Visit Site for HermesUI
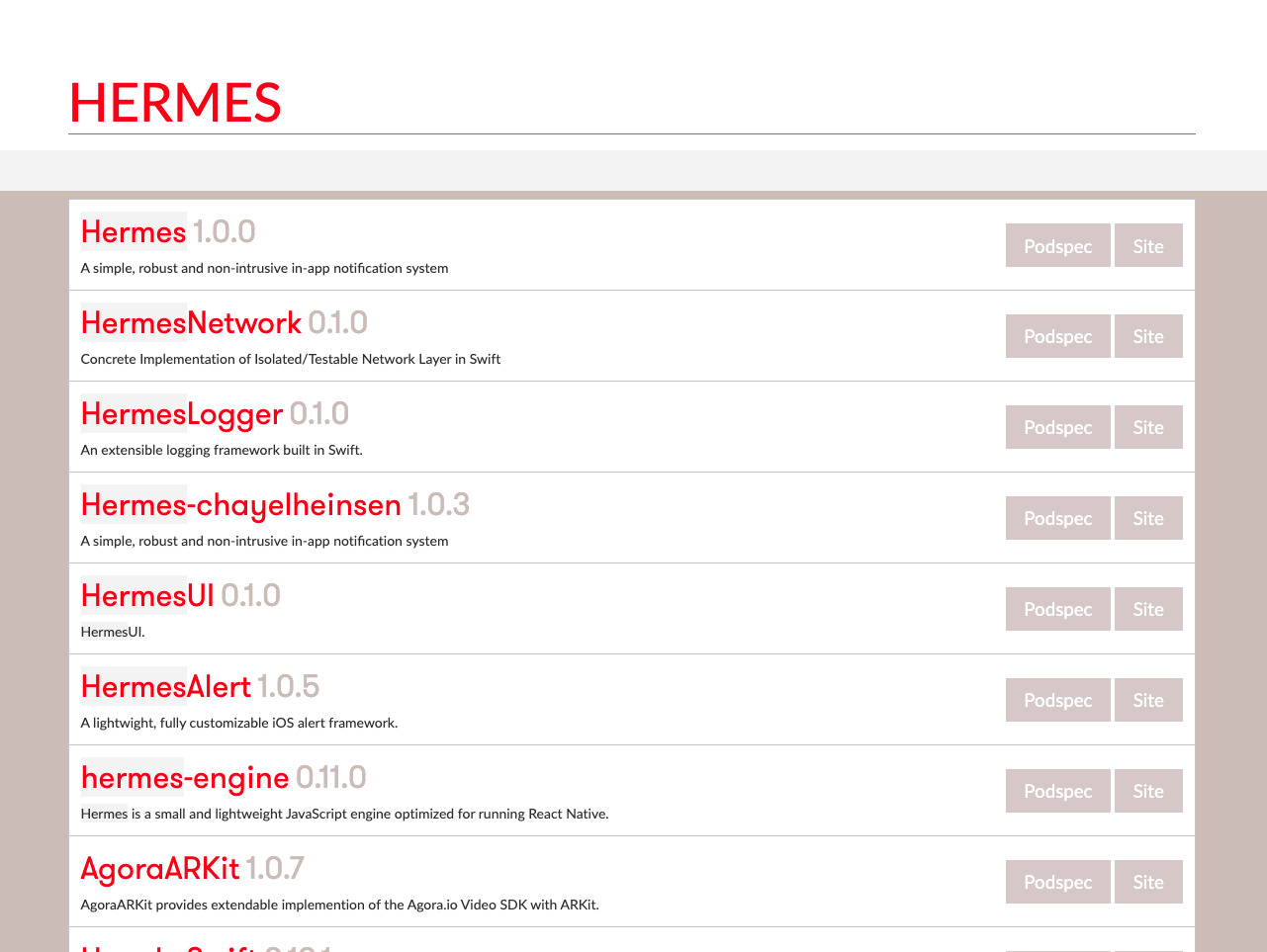 1148,609
